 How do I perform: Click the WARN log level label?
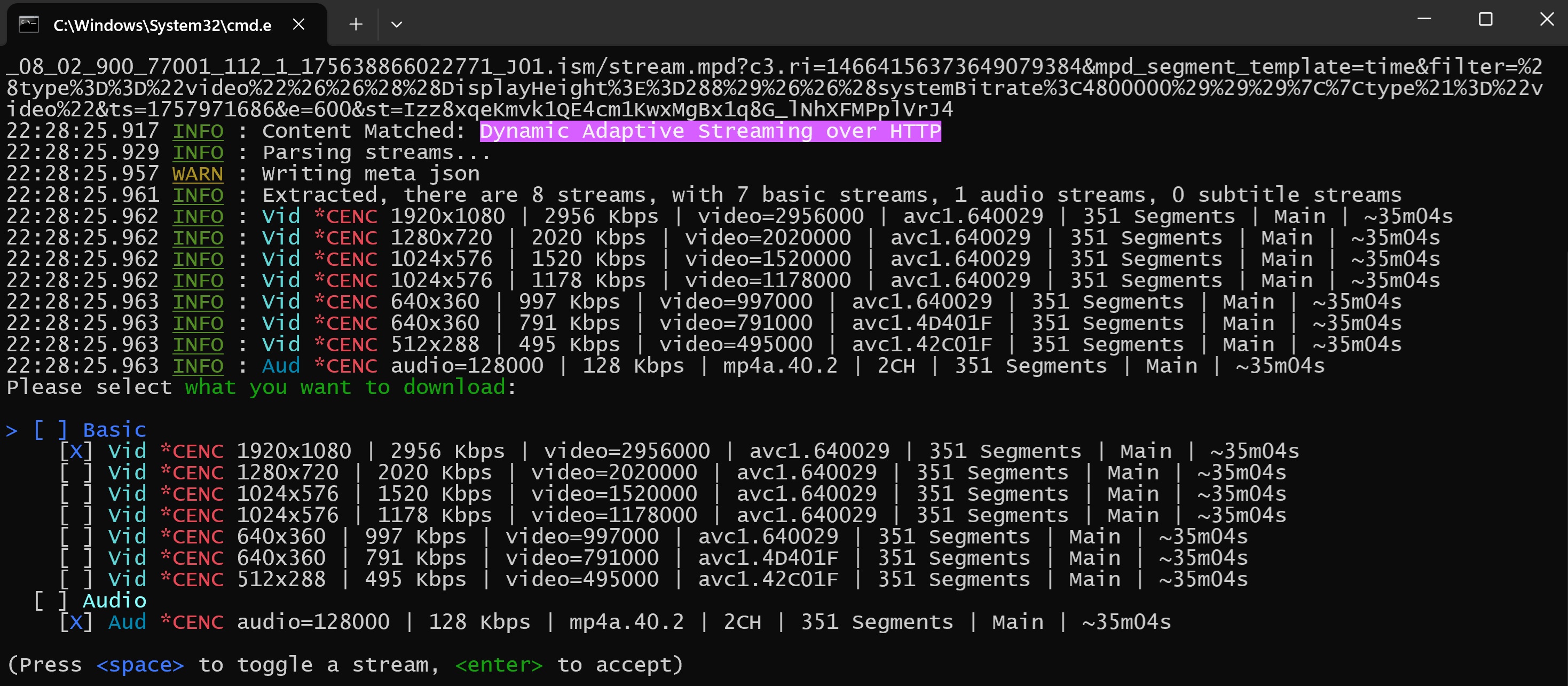point(197,174)
